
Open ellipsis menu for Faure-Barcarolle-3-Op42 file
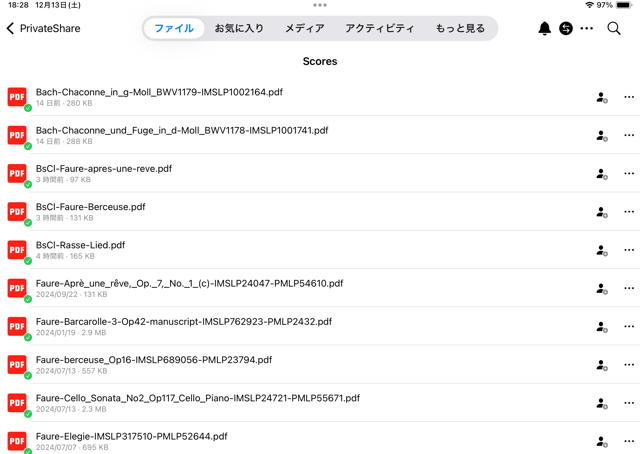[629, 327]
